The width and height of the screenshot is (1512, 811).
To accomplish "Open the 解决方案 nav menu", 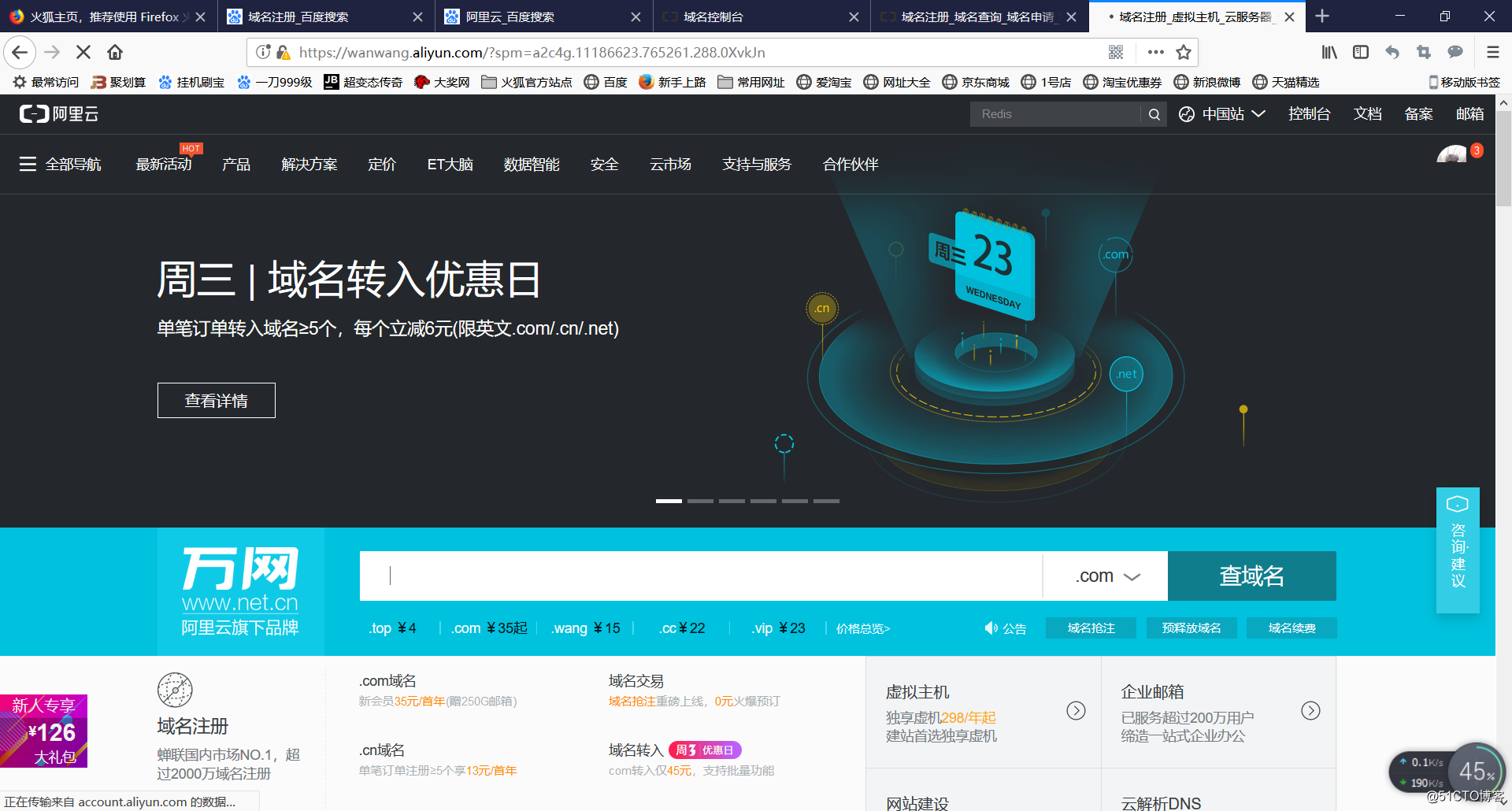I will 309,164.
